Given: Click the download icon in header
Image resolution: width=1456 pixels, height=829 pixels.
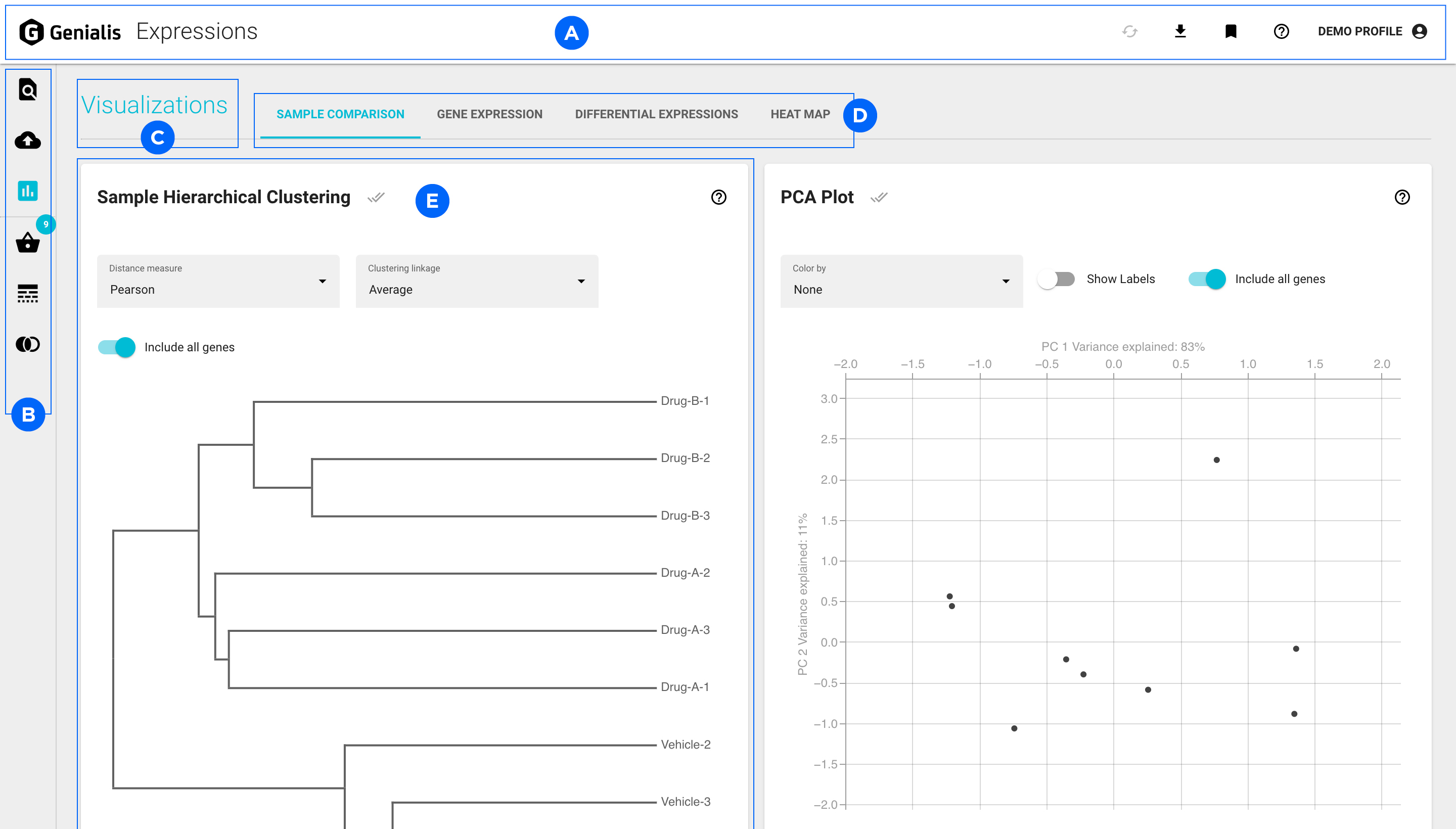Looking at the screenshot, I should click(1180, 31).
